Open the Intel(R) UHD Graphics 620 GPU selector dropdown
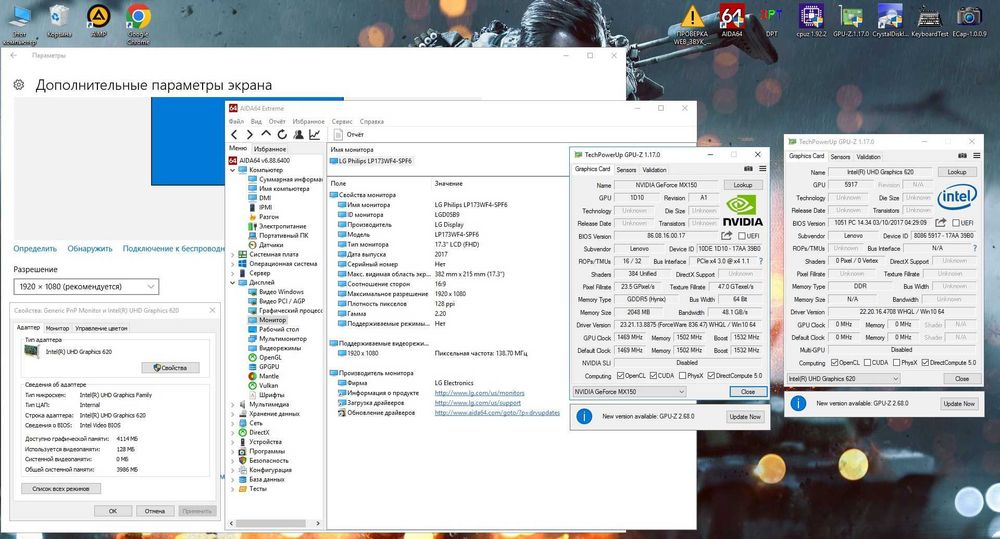Image resolution: width=1000 pixels, height=539 pixels. click(x=843, y=378)
